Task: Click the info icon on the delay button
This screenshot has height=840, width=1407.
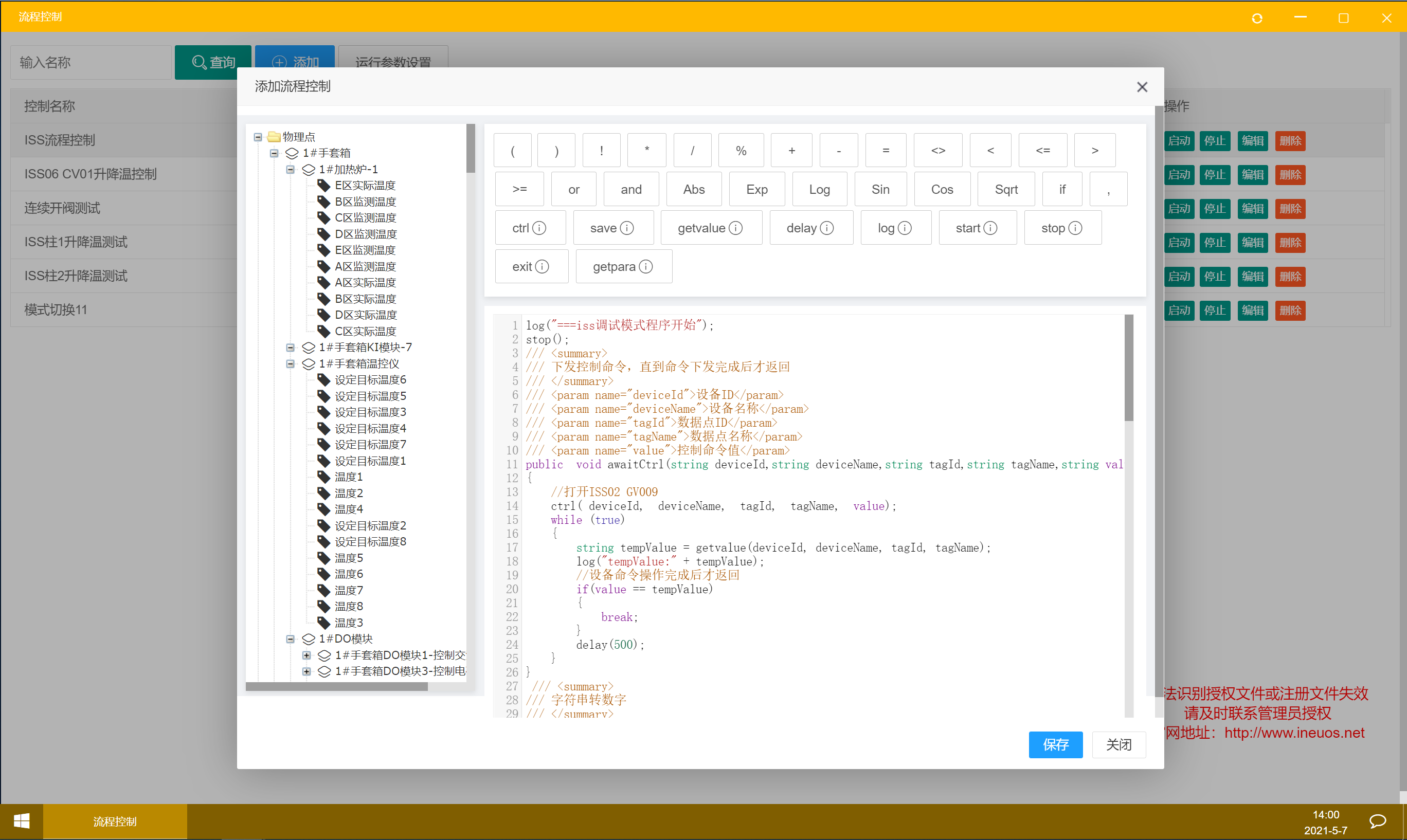Action: [x=826, y=228]
